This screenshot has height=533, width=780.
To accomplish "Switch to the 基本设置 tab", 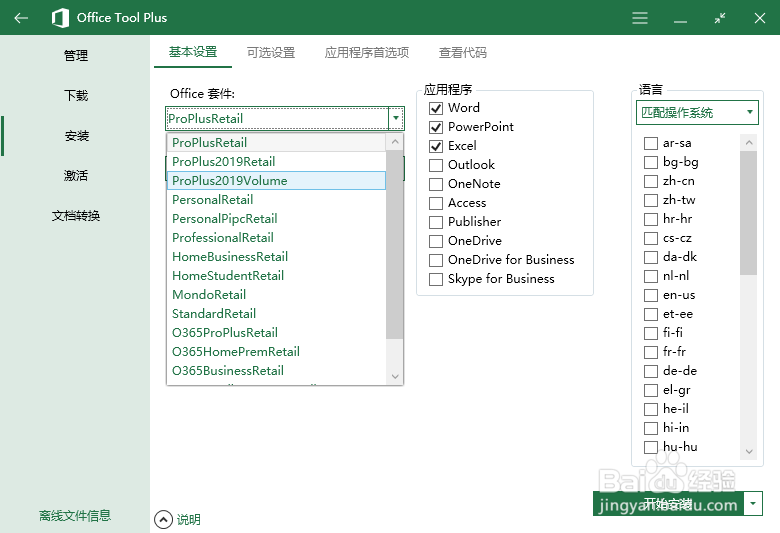I will coord(193,52).
